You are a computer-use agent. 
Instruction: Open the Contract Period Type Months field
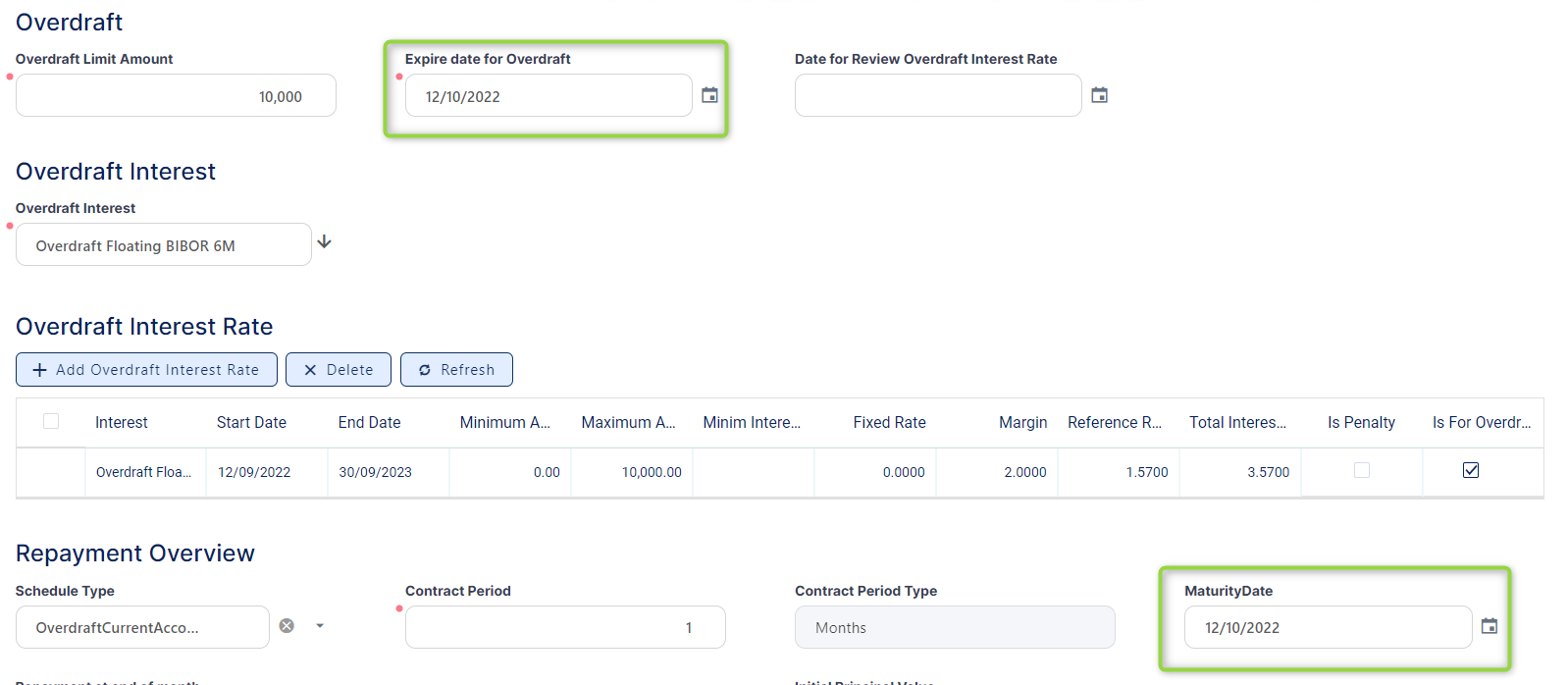point(954,628)
